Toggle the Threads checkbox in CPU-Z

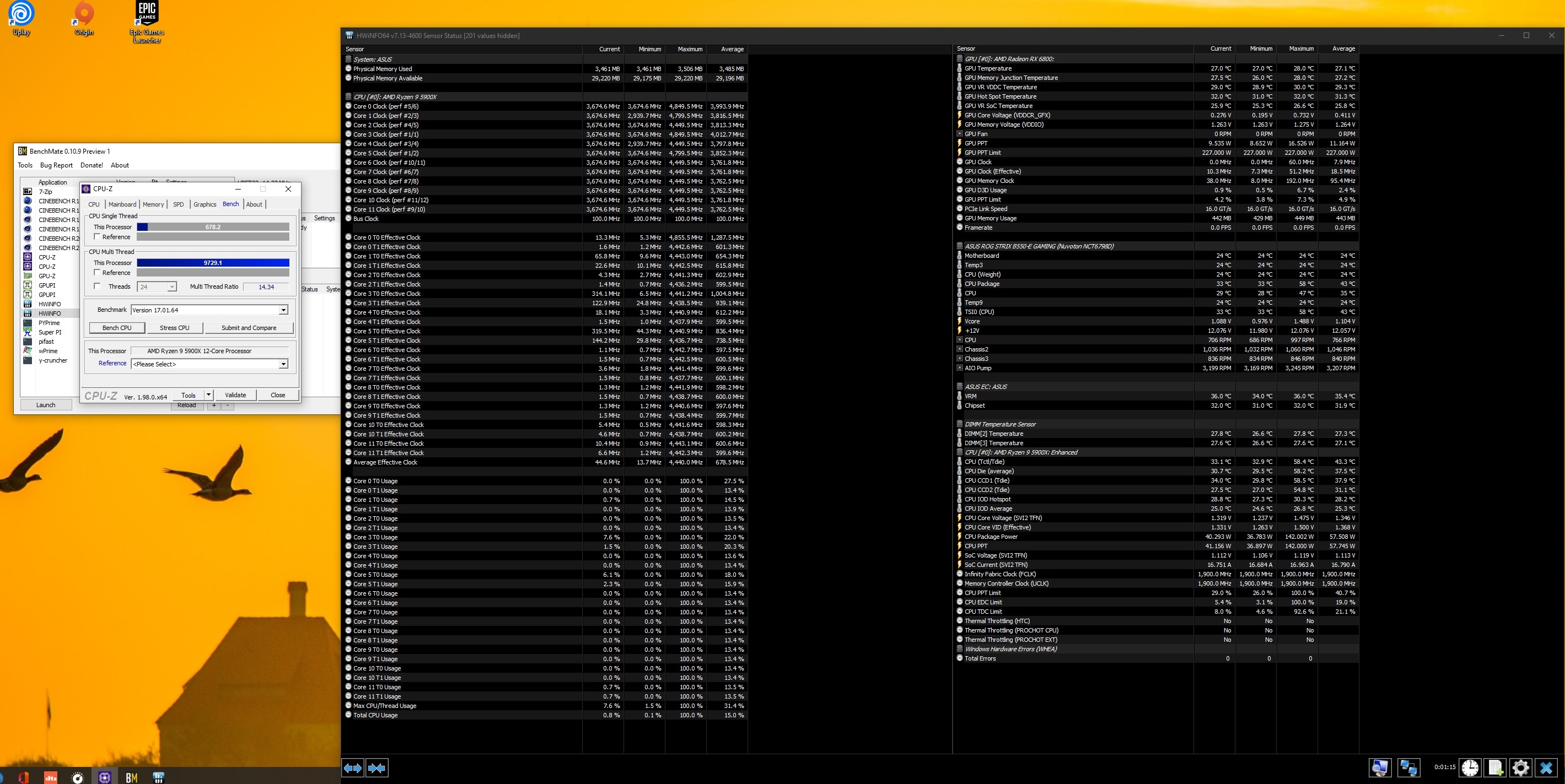pyautogui.click(x=97, y=286)
